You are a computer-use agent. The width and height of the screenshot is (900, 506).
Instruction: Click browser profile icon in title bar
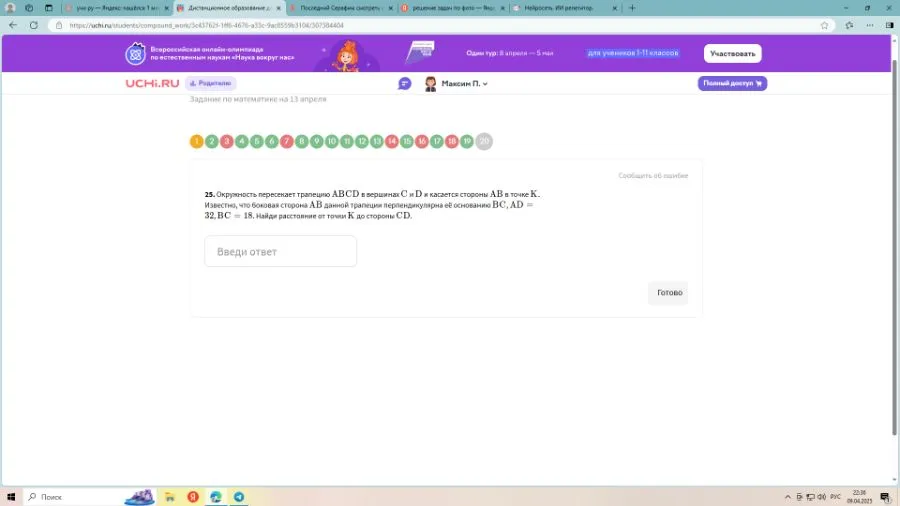coord(10,8)
